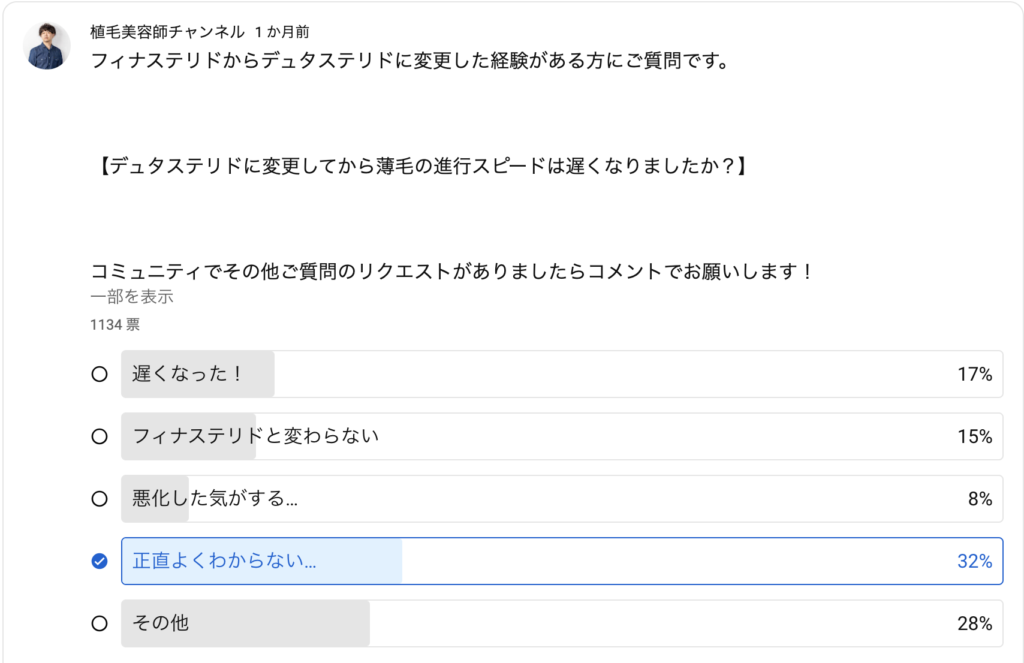This screenshot has width=1024, height=663.
Task: Collapse the post with 一部を表示
Action: coord(132,297)
